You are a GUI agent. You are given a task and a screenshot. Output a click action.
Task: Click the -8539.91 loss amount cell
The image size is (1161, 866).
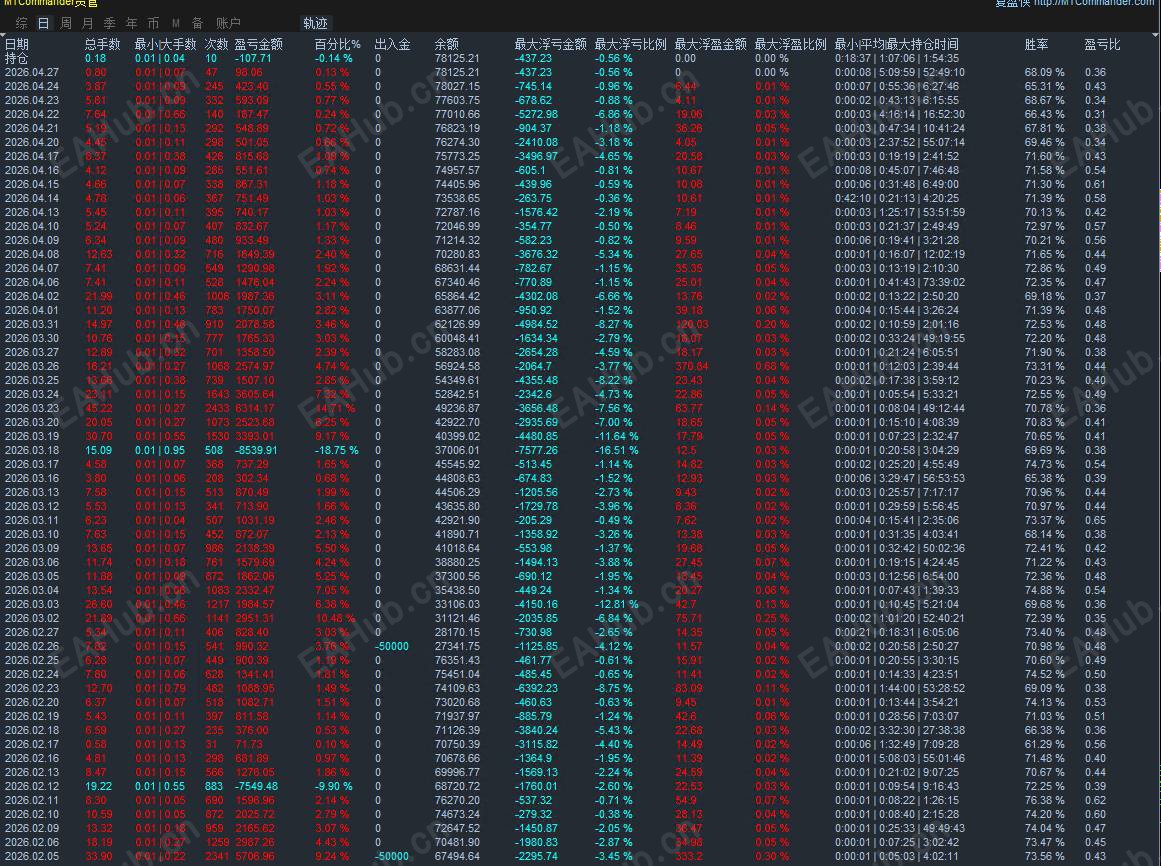[256, 450]
